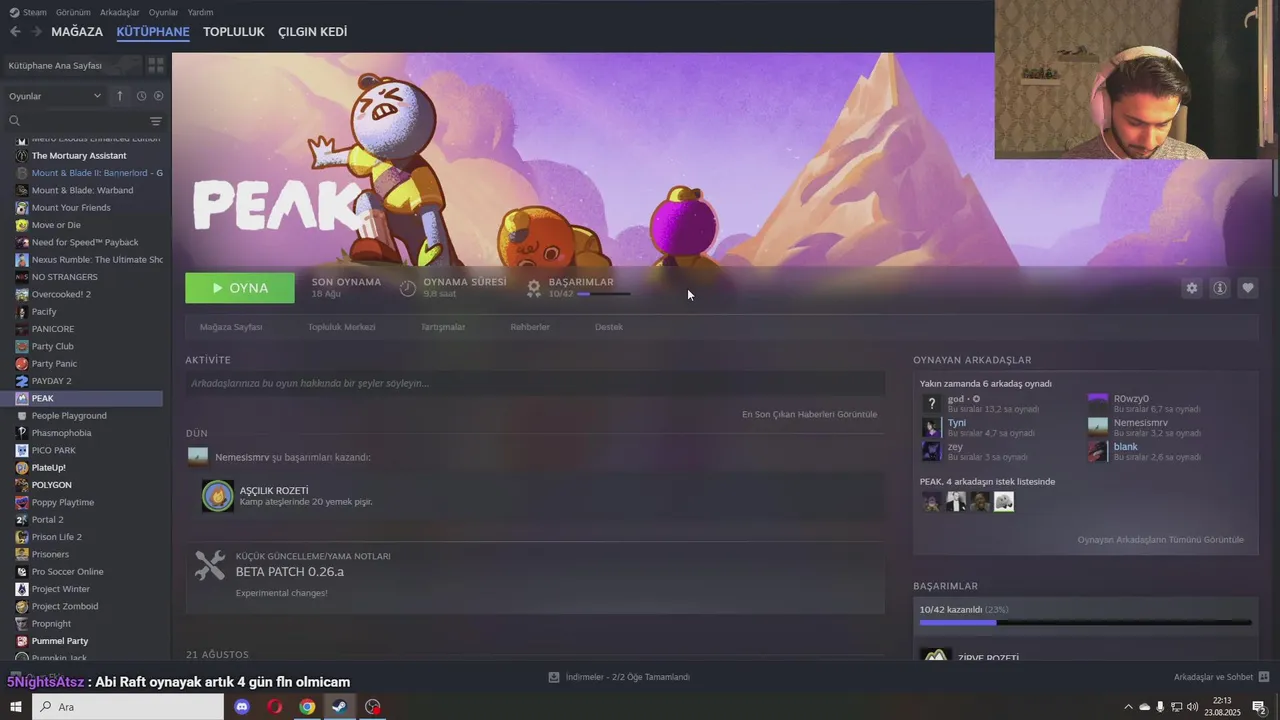View En Son Çıkan Haberleri Görüntüle
Image resolution: width=1280 pixels, height=720 pixels.
pyautogui.click(x=809, y=414)
